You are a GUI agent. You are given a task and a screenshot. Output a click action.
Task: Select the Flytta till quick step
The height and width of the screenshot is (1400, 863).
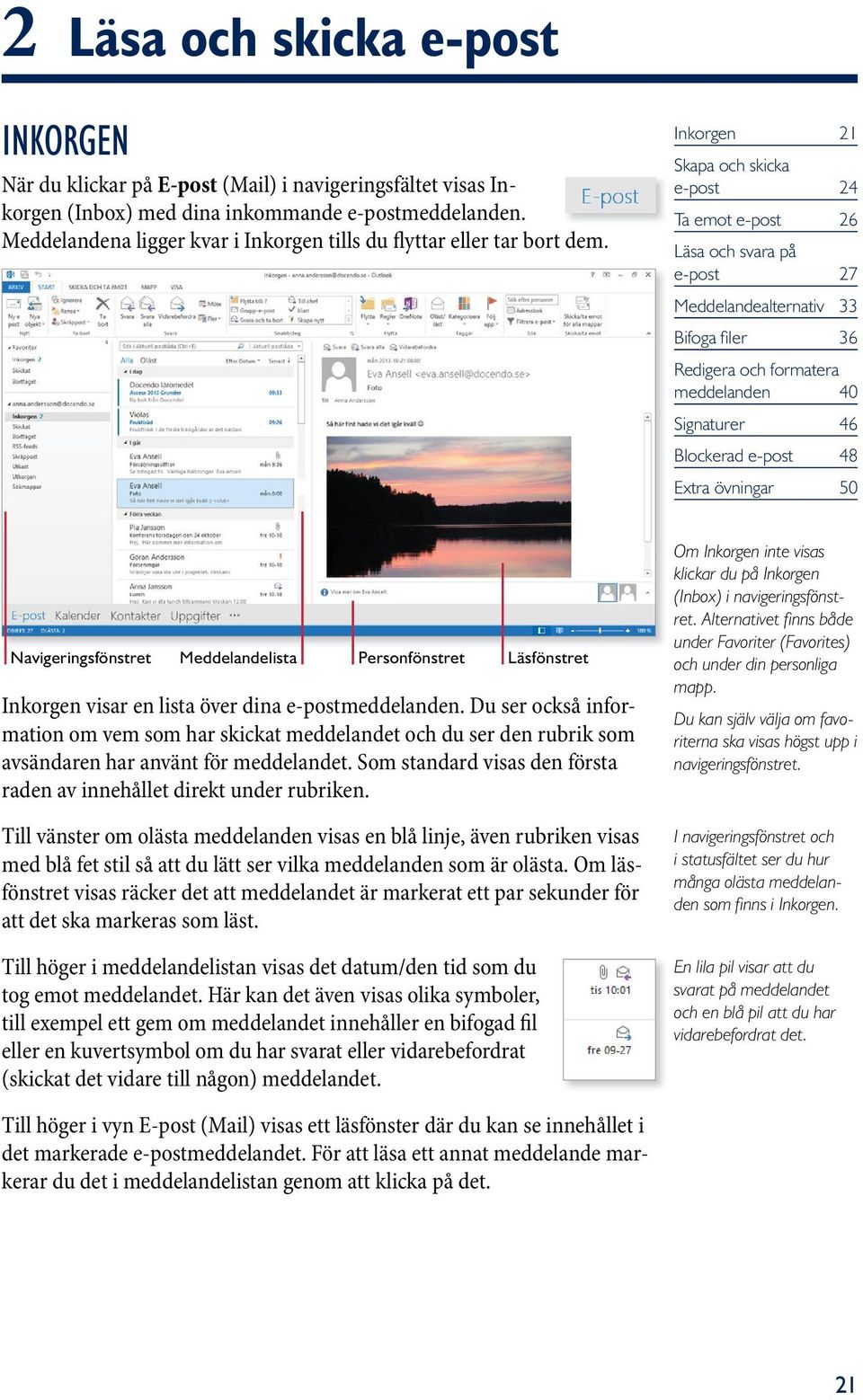click(250, 300)
